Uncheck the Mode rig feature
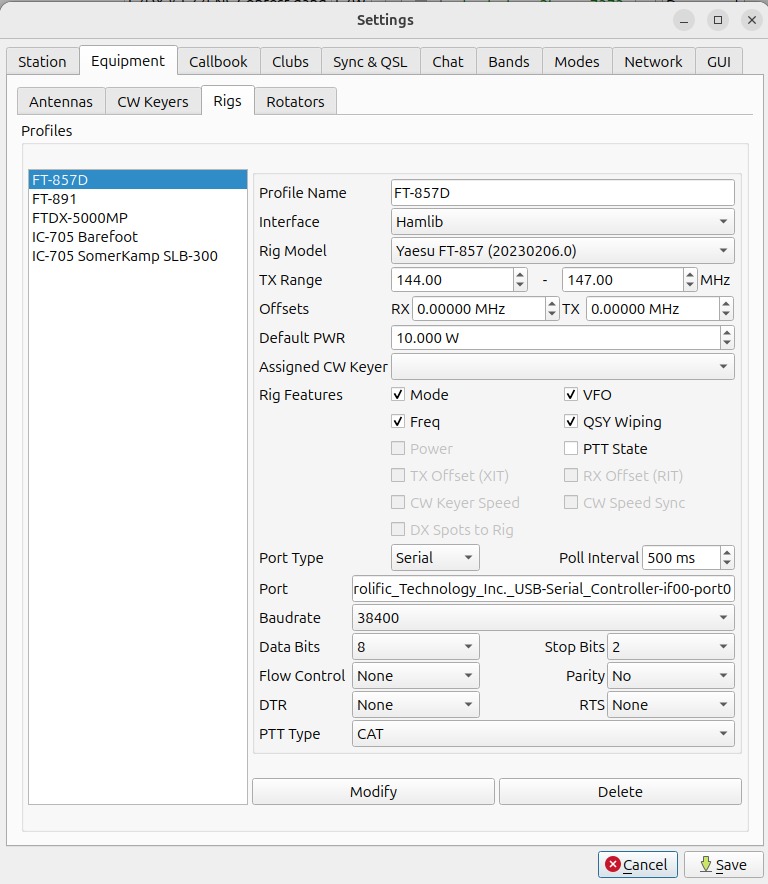Viewport: 768px width, 884px height. coord(398,395)
